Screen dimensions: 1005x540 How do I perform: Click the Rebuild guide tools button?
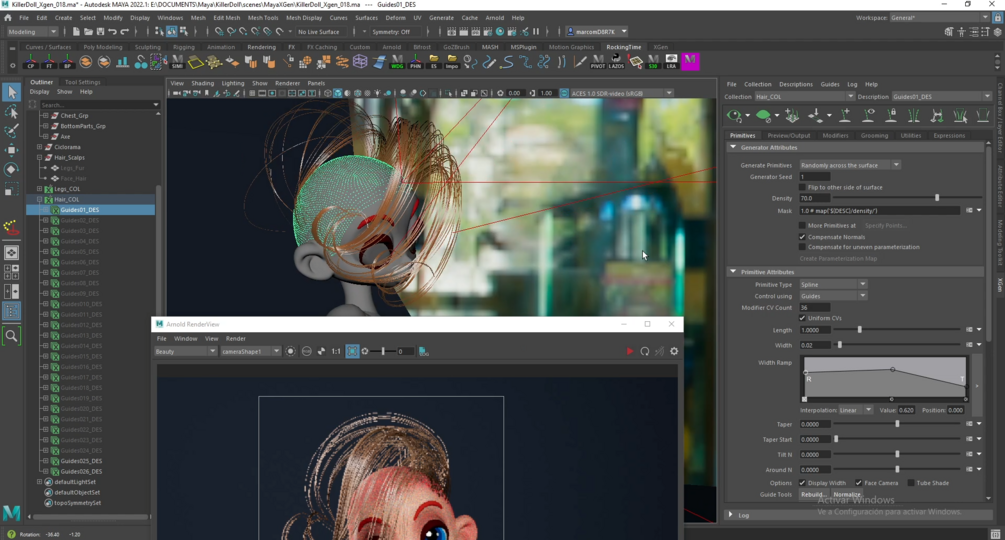813,495
